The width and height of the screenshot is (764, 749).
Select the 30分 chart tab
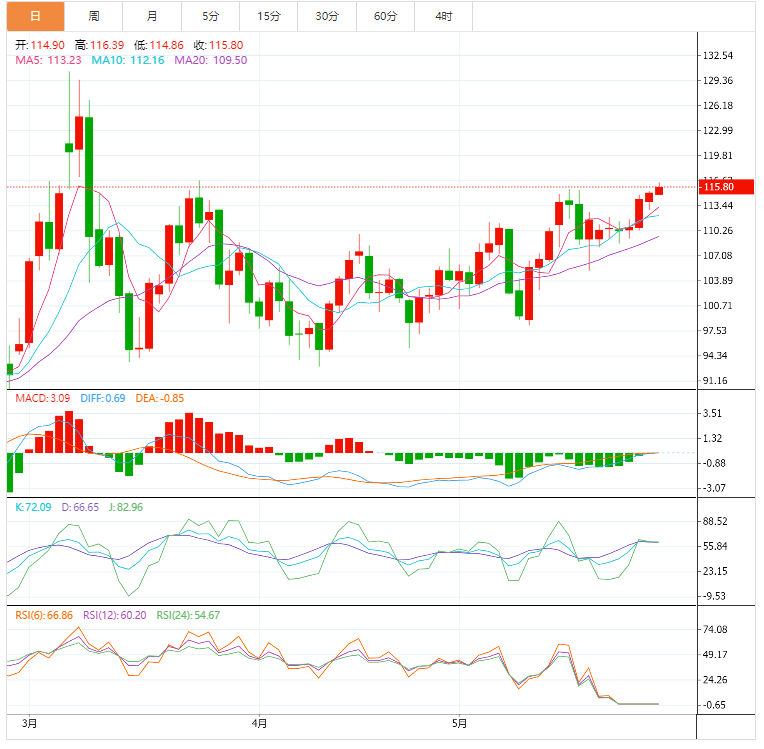pyautogui.click(x=326, y=16)
